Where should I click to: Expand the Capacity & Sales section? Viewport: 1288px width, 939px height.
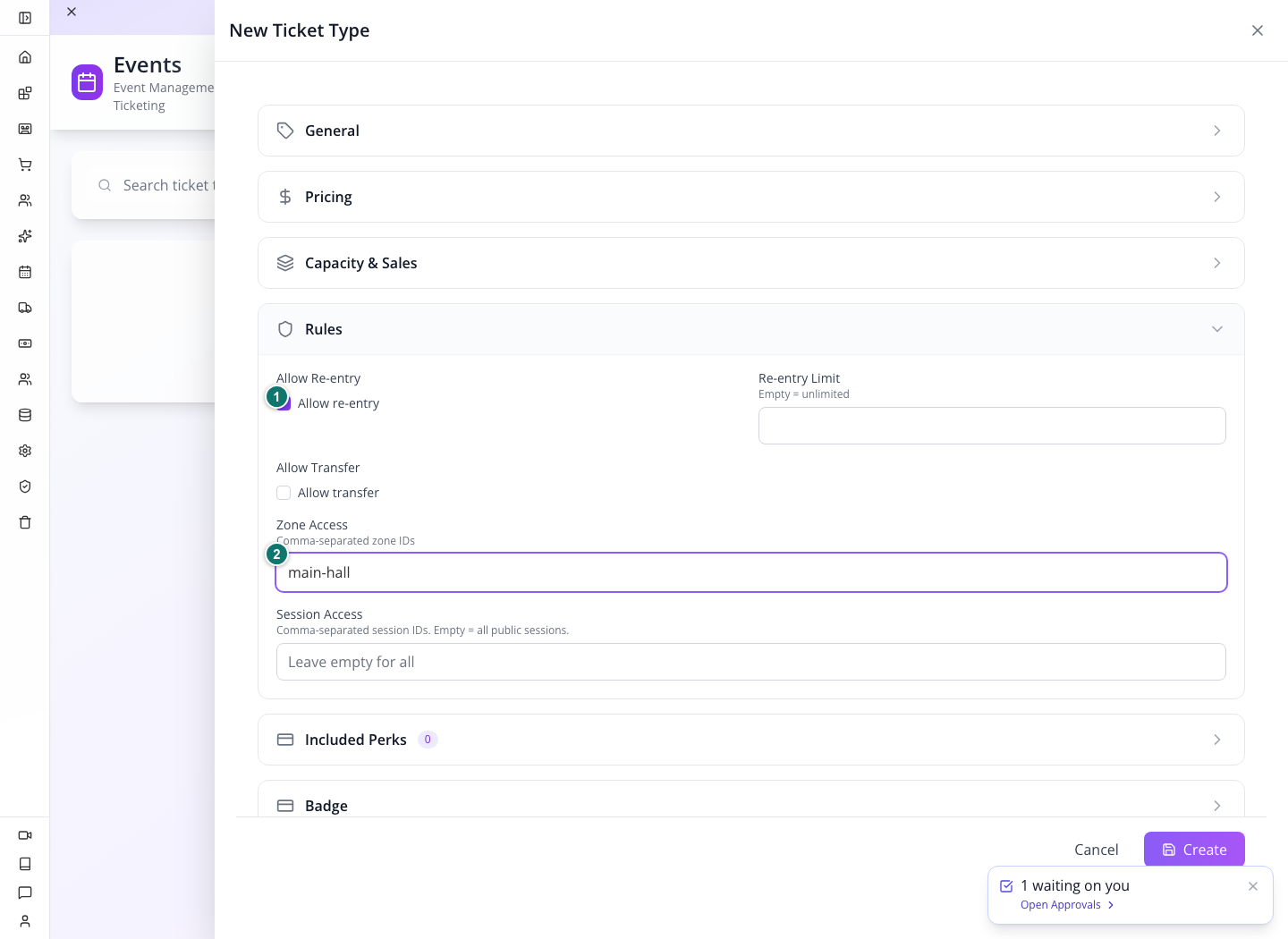click(x=751, y=263)
